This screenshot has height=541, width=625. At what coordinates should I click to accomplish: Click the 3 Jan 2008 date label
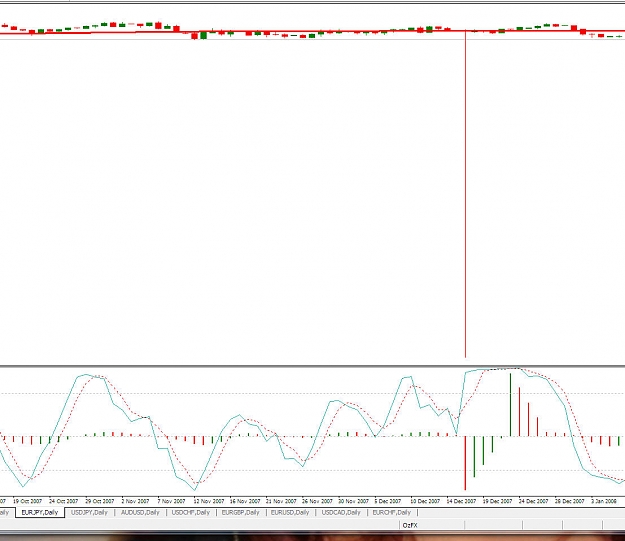click(x=603, y=501)
